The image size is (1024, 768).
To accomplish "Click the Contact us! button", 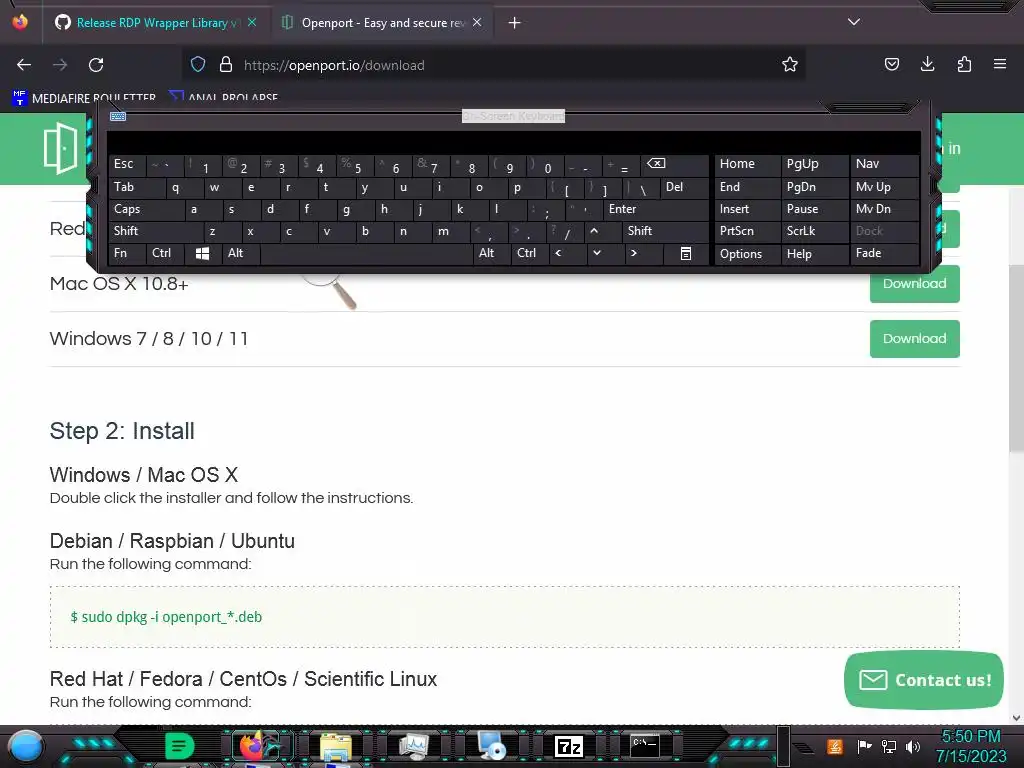I will (923, 680).
